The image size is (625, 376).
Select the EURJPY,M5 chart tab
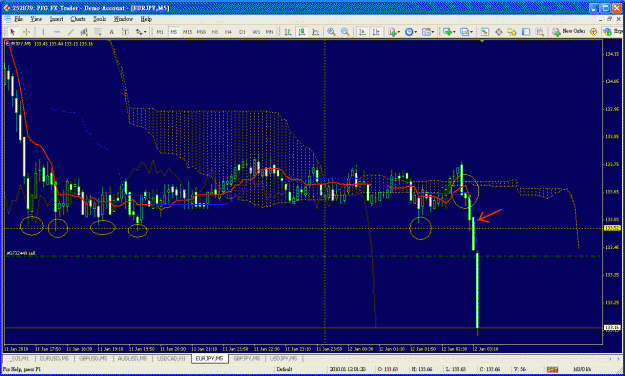tap(210, 359)
